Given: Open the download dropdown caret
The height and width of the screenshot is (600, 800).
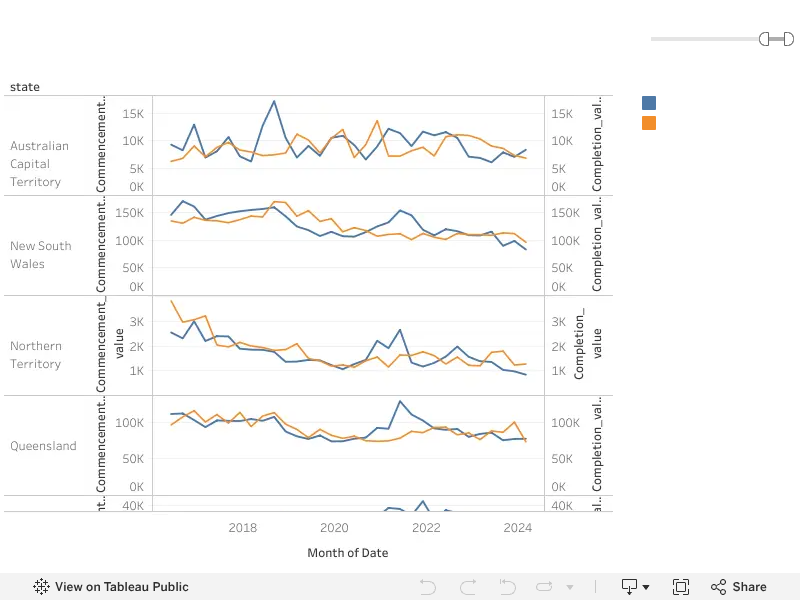Looking at the screenshot, I should click(646, 587).
